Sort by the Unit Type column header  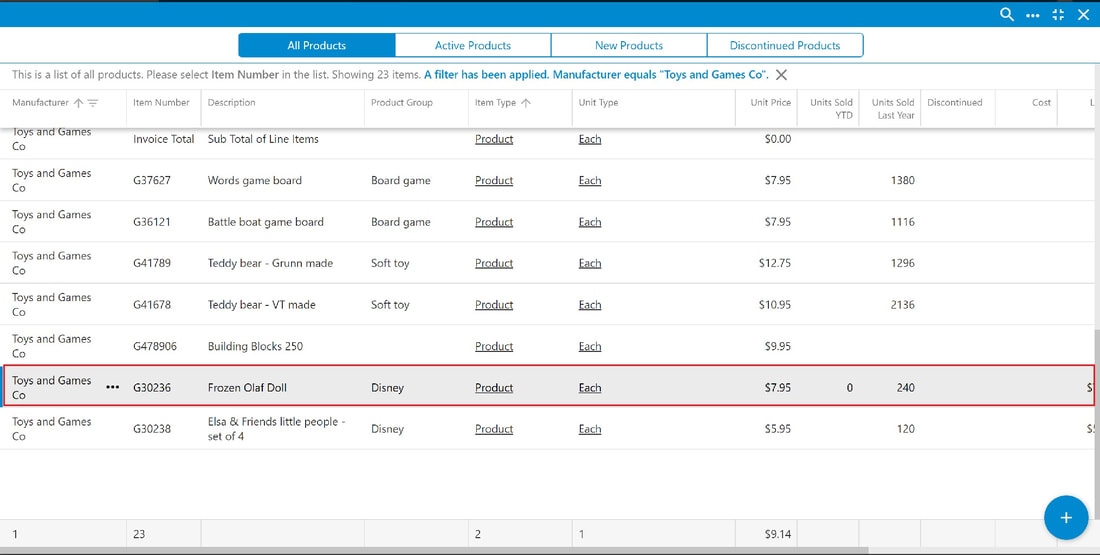[598, 102]
